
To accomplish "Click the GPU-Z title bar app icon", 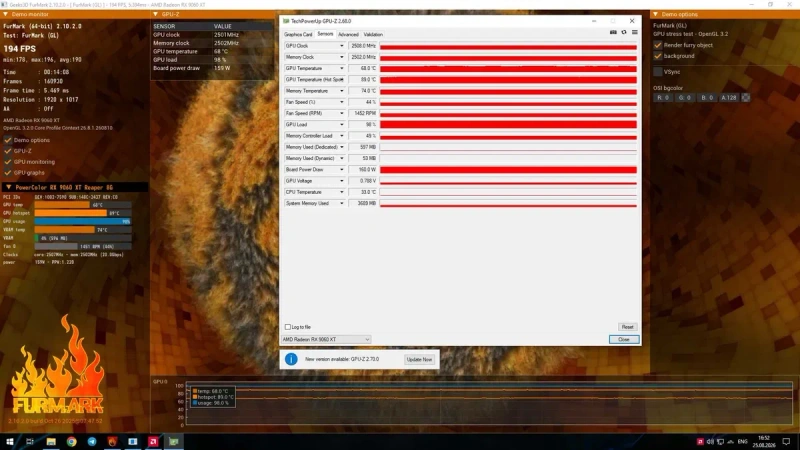I will click(x=286, y=21).
